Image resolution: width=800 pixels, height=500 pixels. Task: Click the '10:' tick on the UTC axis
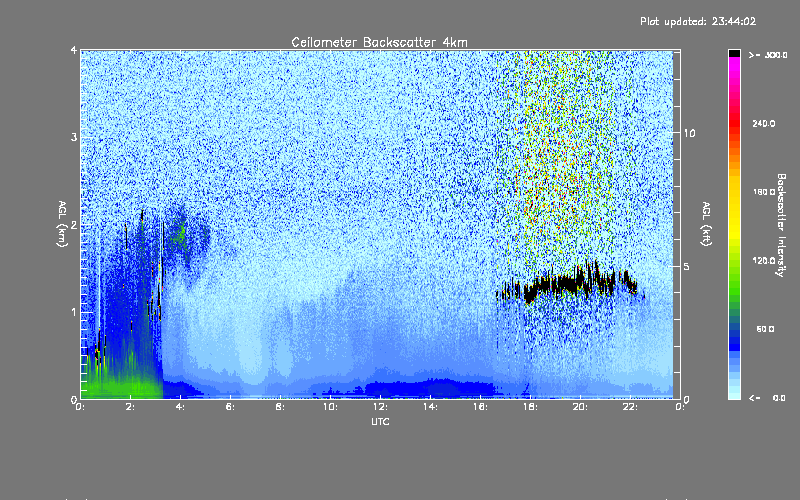click(x=330, y=407)
